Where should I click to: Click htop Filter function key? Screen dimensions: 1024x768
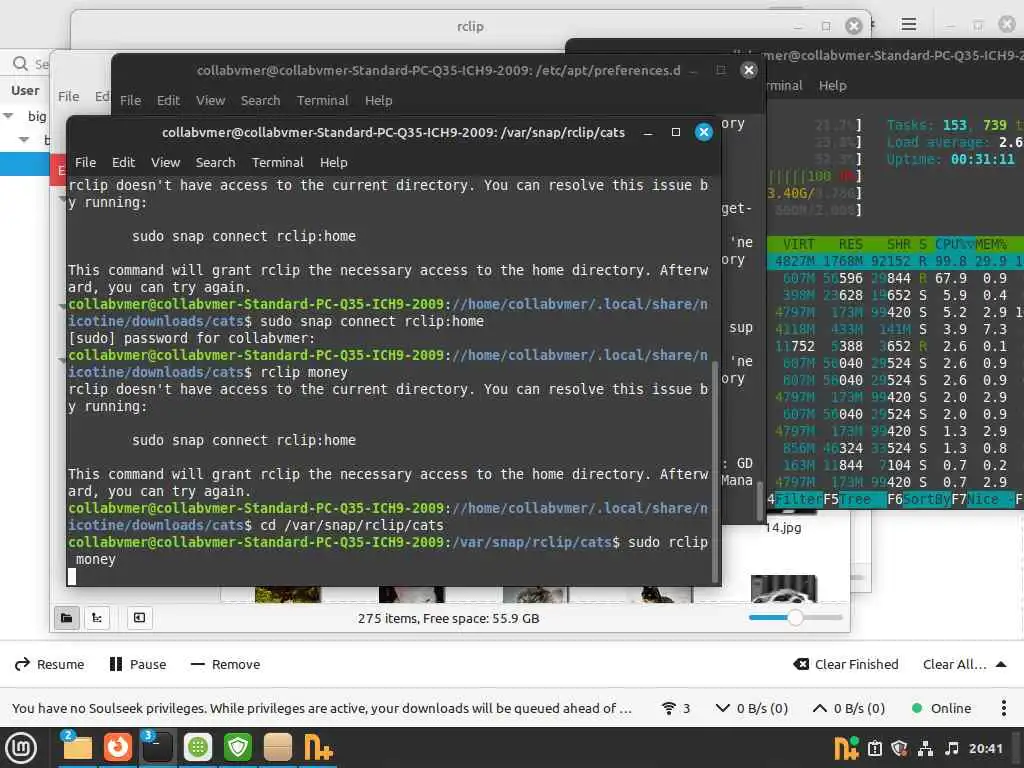[x=795, y=500]
